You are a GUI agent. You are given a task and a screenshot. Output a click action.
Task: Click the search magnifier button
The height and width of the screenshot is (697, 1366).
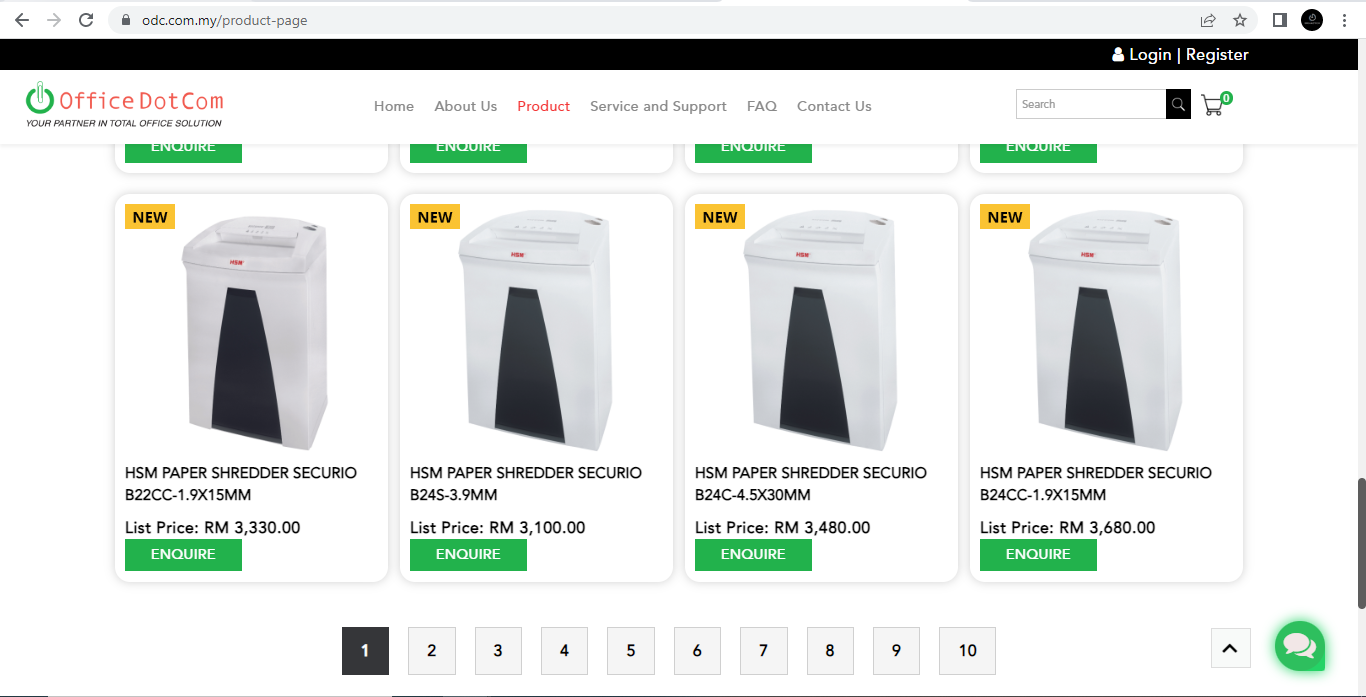(x=1178, y=104)
